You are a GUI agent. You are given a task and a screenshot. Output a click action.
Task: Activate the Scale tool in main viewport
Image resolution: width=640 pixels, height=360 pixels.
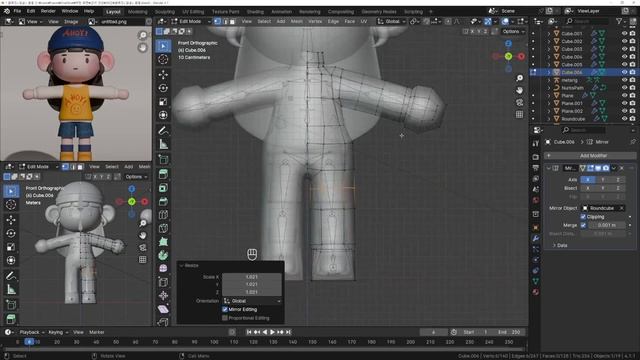163,102
